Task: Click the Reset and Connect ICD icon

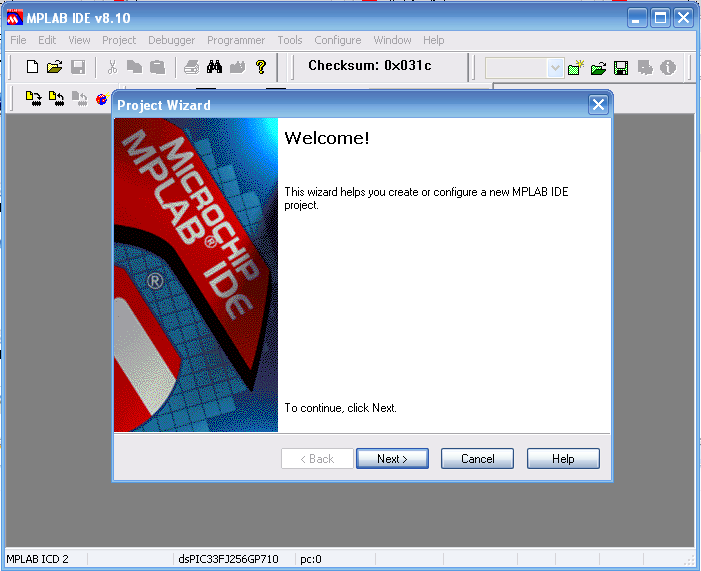Action: [x=102, y=98]
